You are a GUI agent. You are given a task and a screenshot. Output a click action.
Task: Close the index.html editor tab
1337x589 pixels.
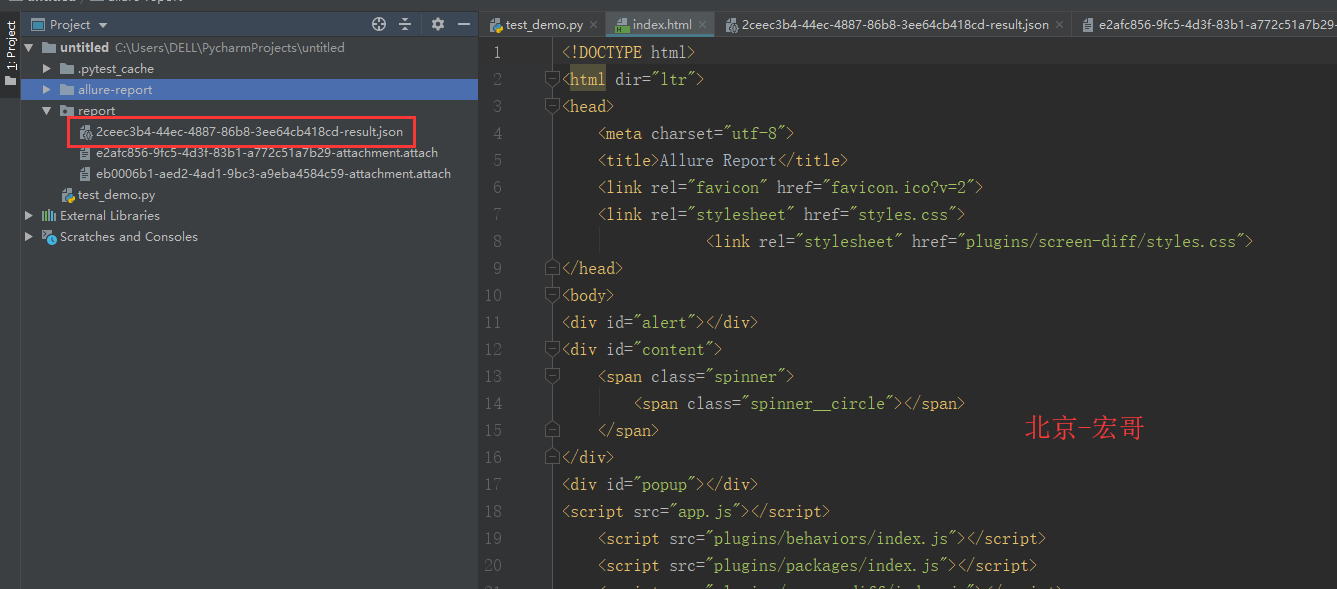point(702,25)
